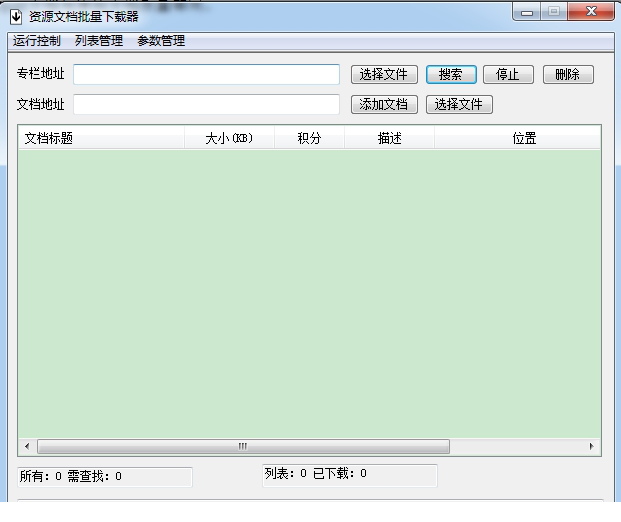Minimize the downloader window
Viewport: 621px width, 522px height.
[527, 12]
